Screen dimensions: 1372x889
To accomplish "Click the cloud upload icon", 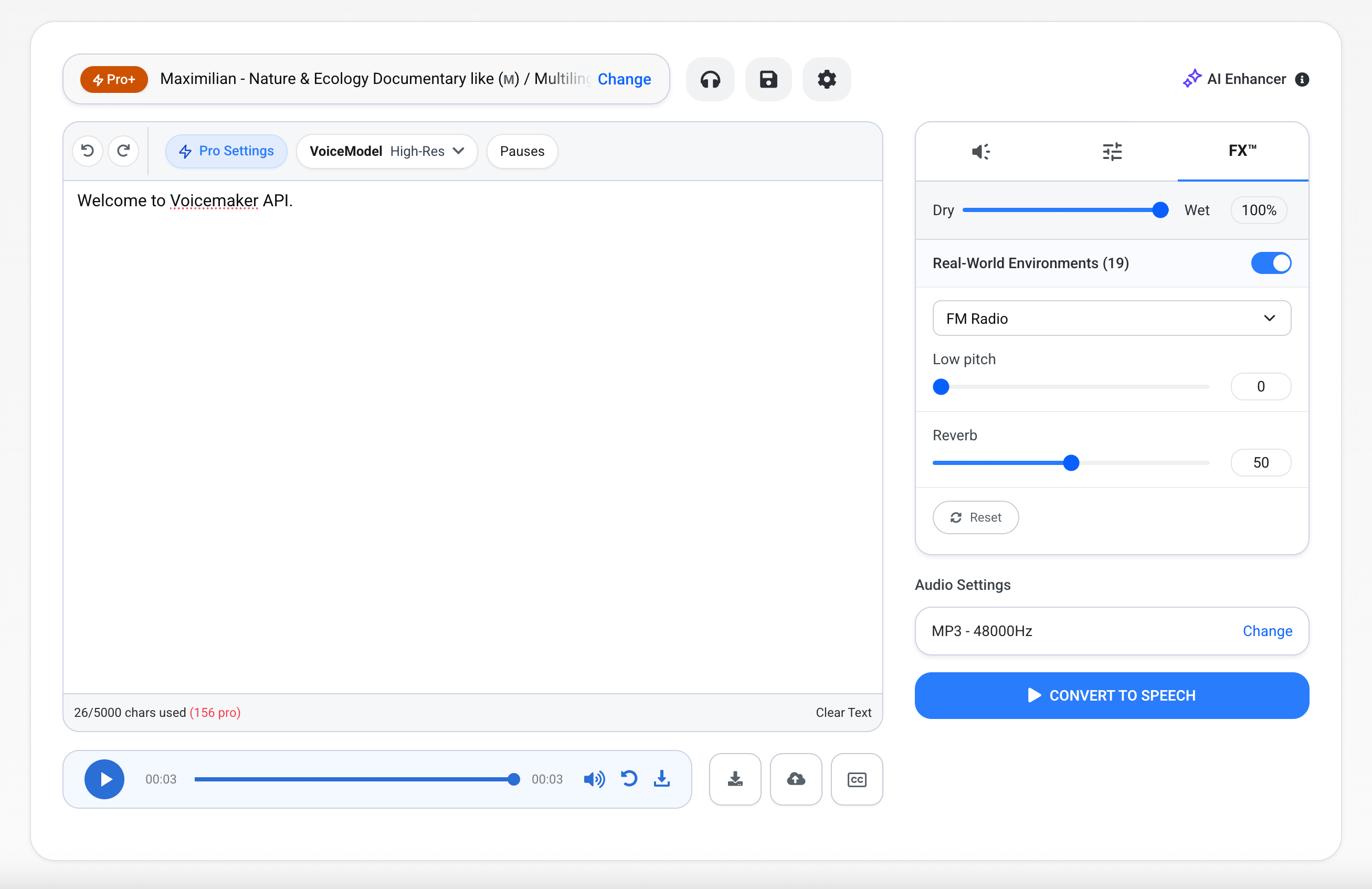I will [796, 779].
